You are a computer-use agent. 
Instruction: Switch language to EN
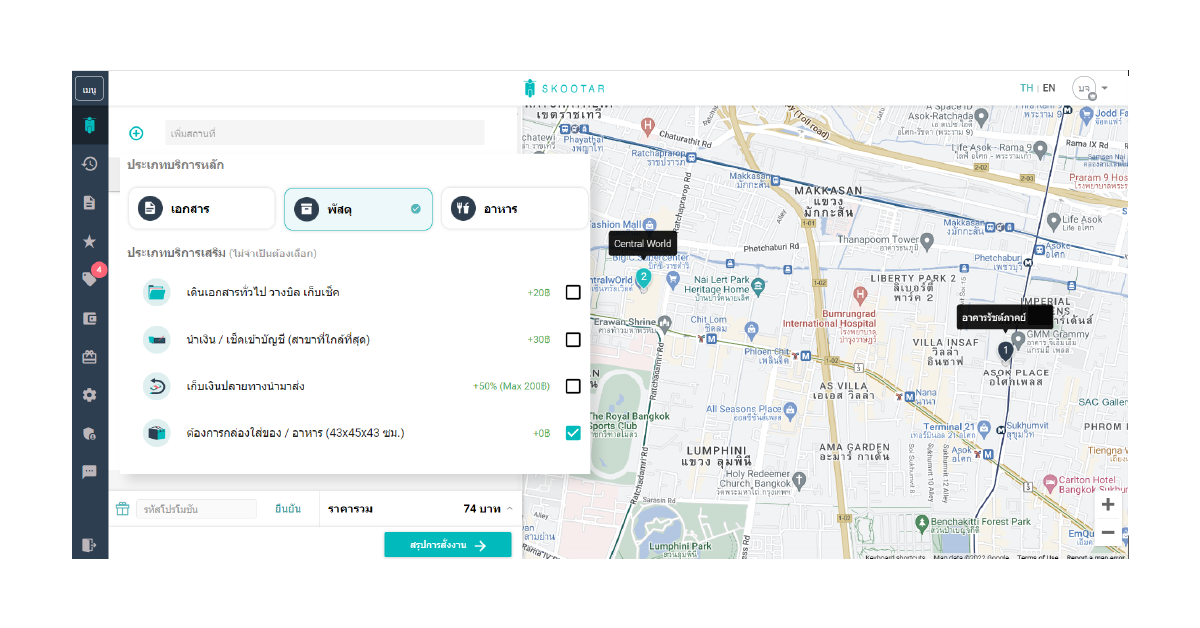pos(1049,88)
